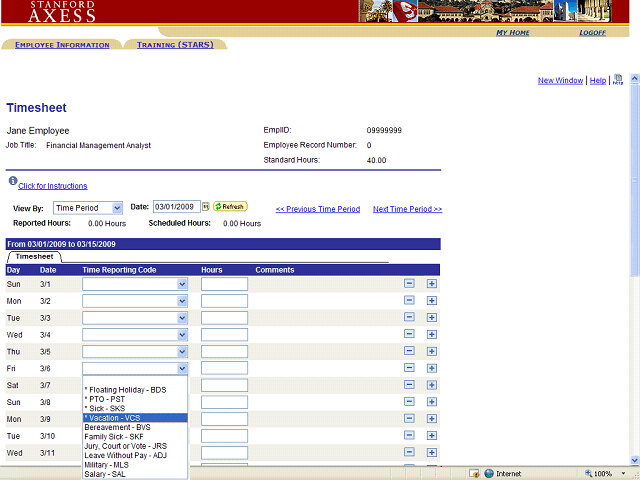The height and width of the screenshot is (480, 640).
Task: Click the Previous Time Period link
Action: [x=317, y=209]
